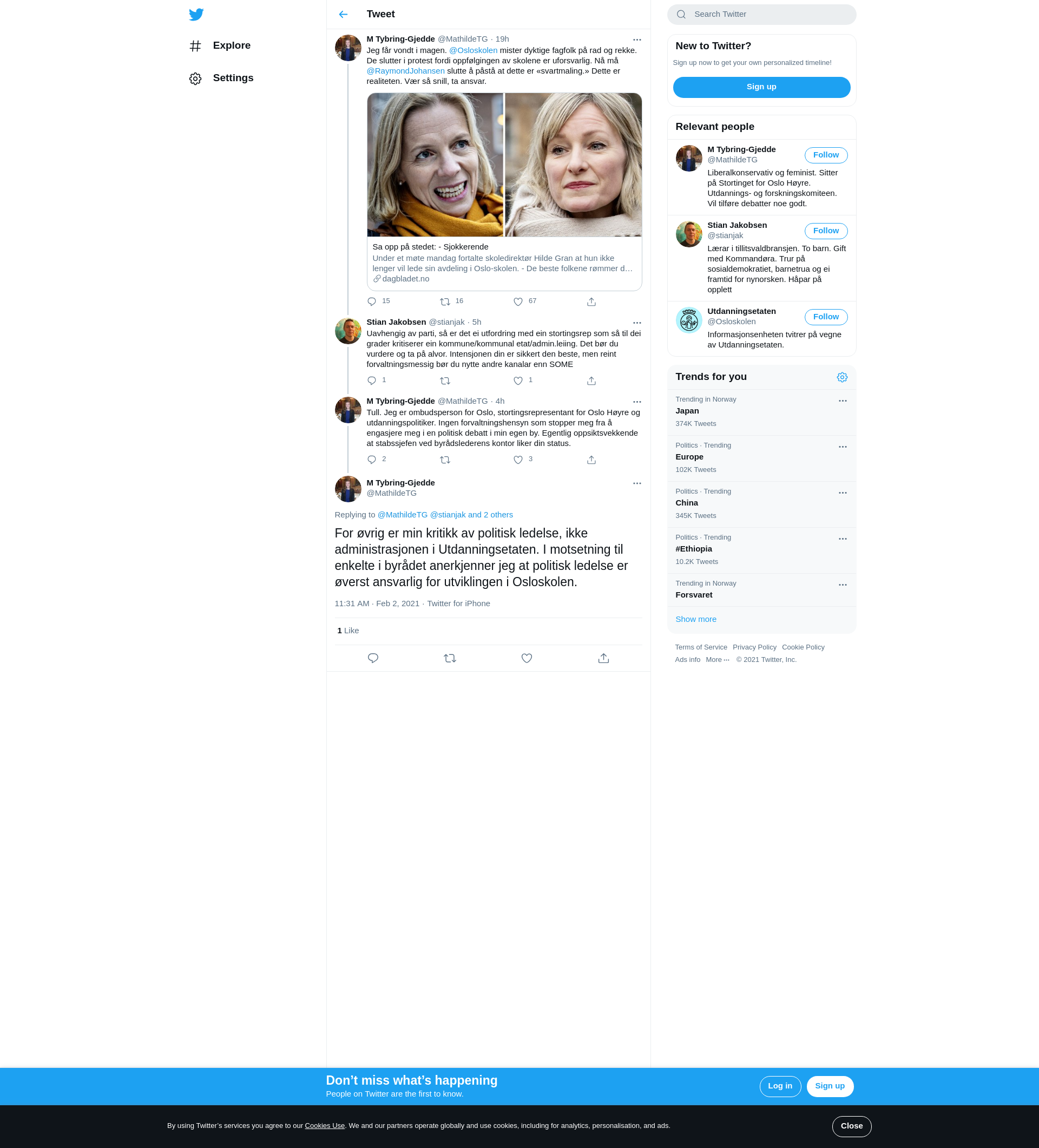Open the '1 Like' list
The image size is (1039, 1148).
(348, 631)
